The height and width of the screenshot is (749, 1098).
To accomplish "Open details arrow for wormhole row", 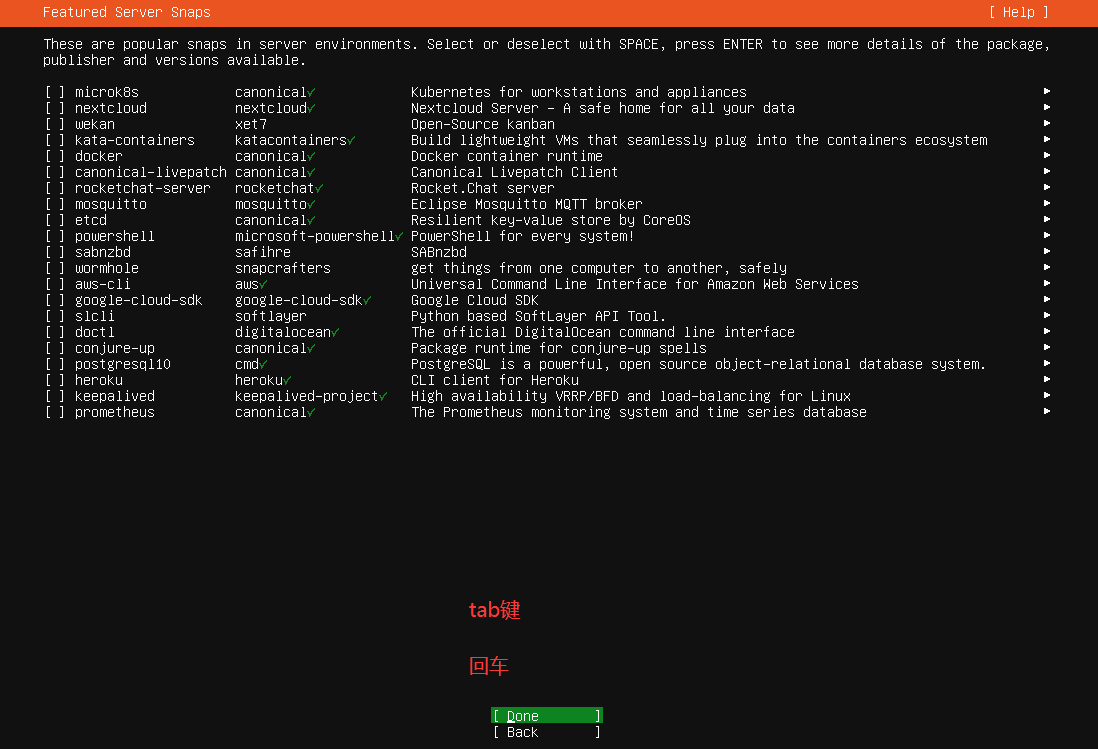I will click(x=1047, y=267).
